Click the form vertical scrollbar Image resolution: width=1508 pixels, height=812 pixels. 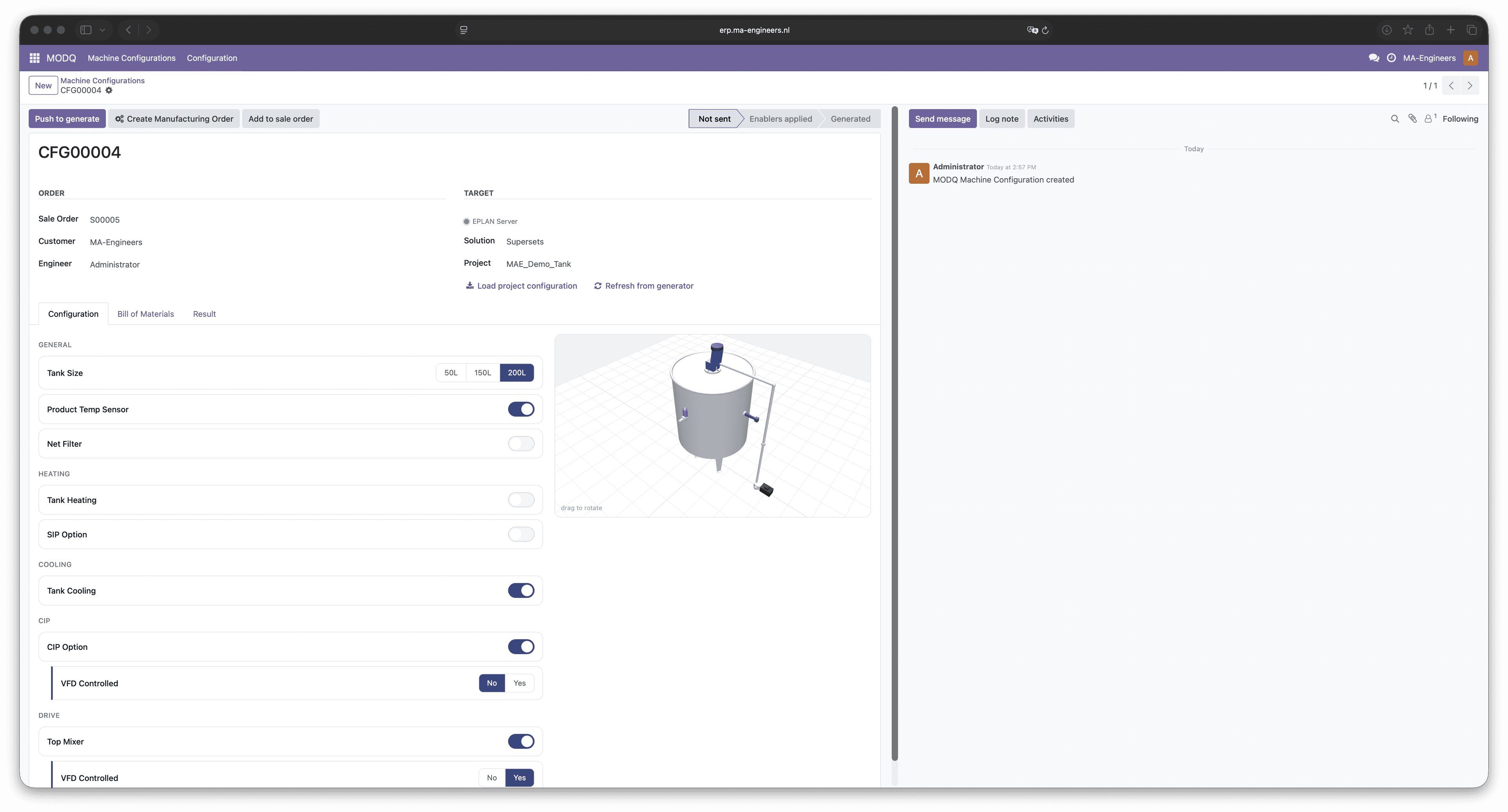point(895,433)
